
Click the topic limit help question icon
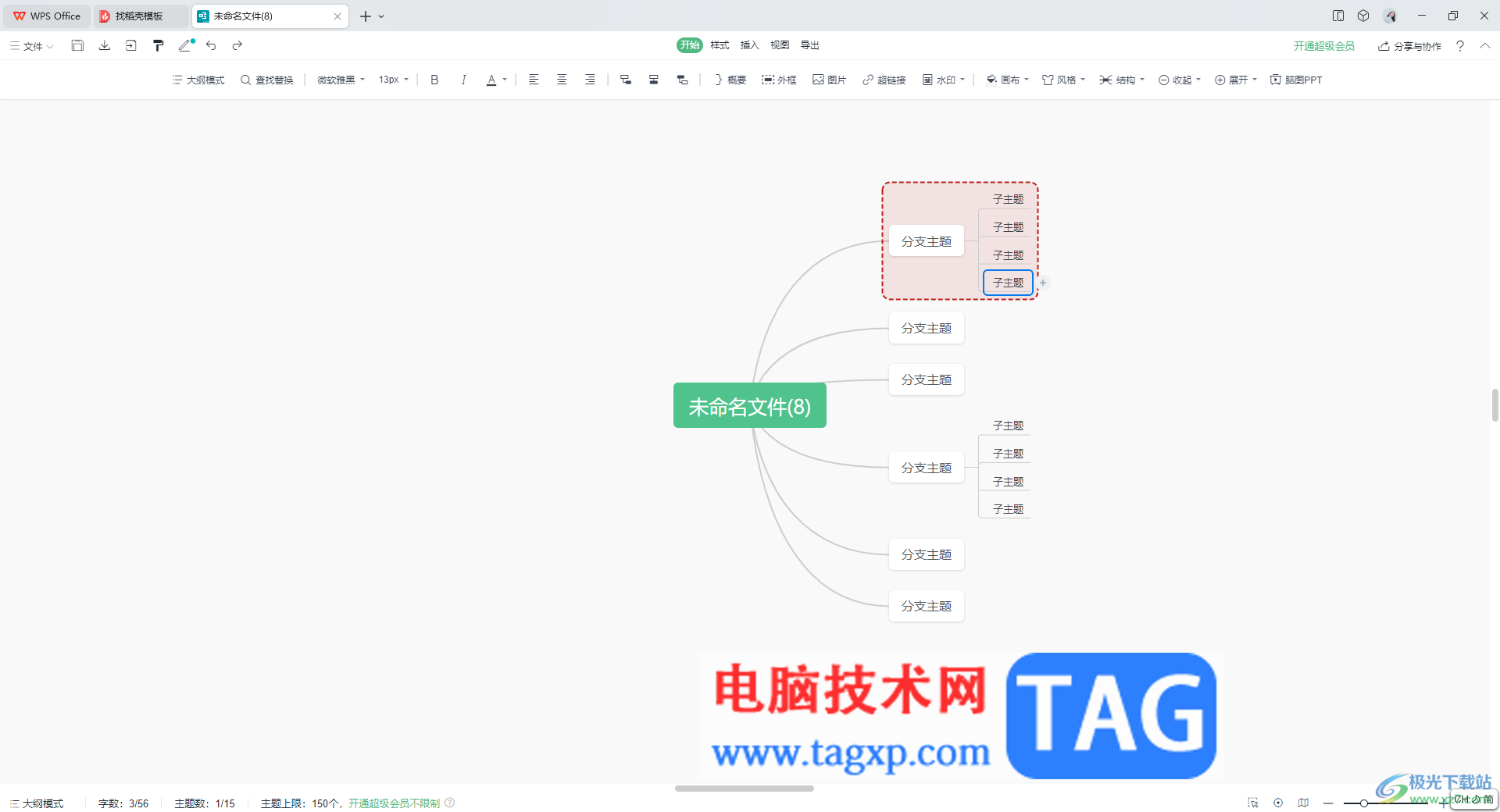pyautogui.click(x=450, y=803)
